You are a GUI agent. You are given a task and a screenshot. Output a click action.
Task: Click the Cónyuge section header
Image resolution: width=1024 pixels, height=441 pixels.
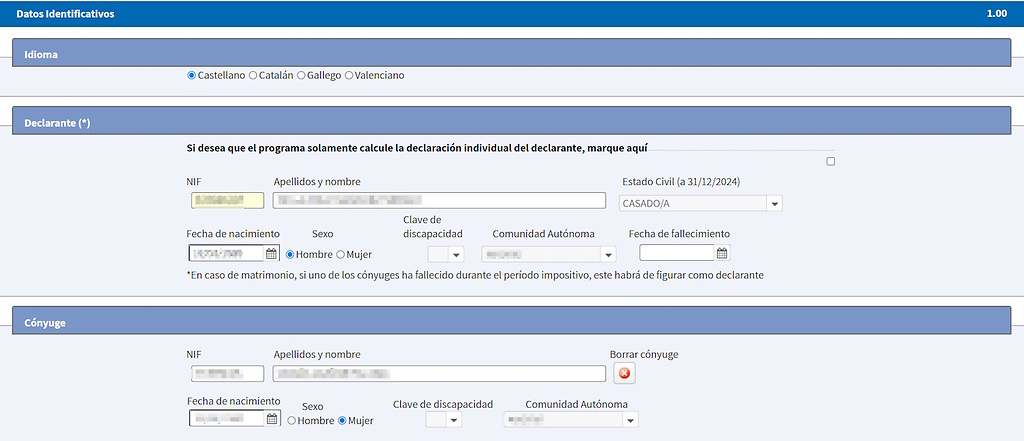coord(511,321)
